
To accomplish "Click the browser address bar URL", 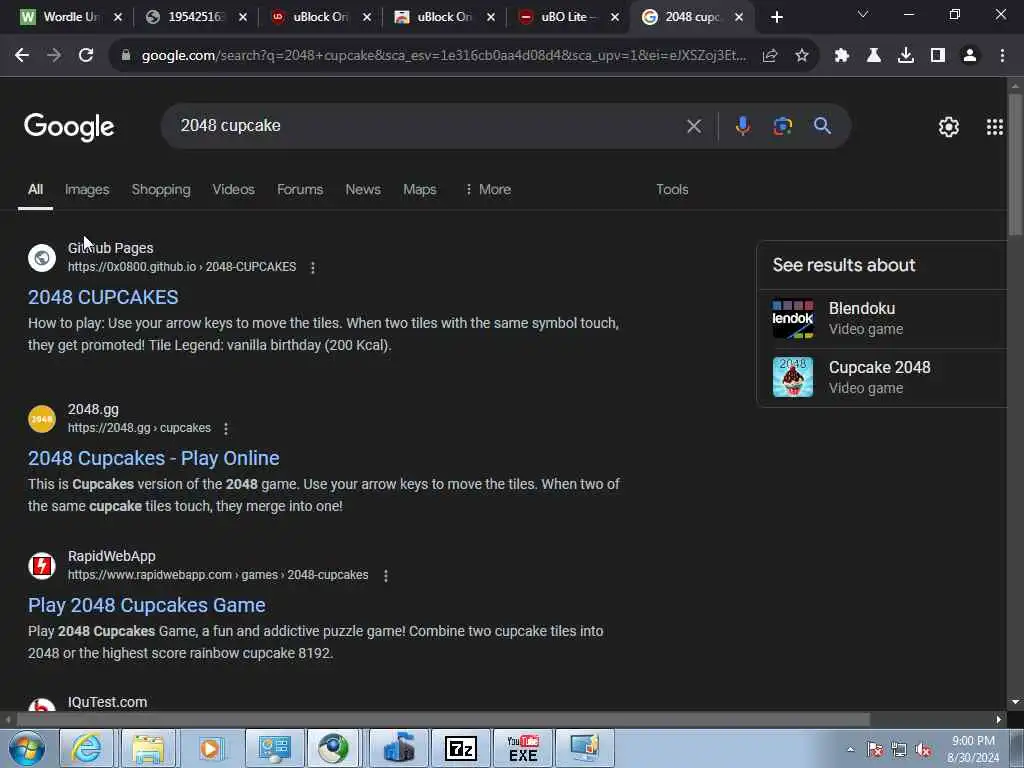I will point(443,56).
